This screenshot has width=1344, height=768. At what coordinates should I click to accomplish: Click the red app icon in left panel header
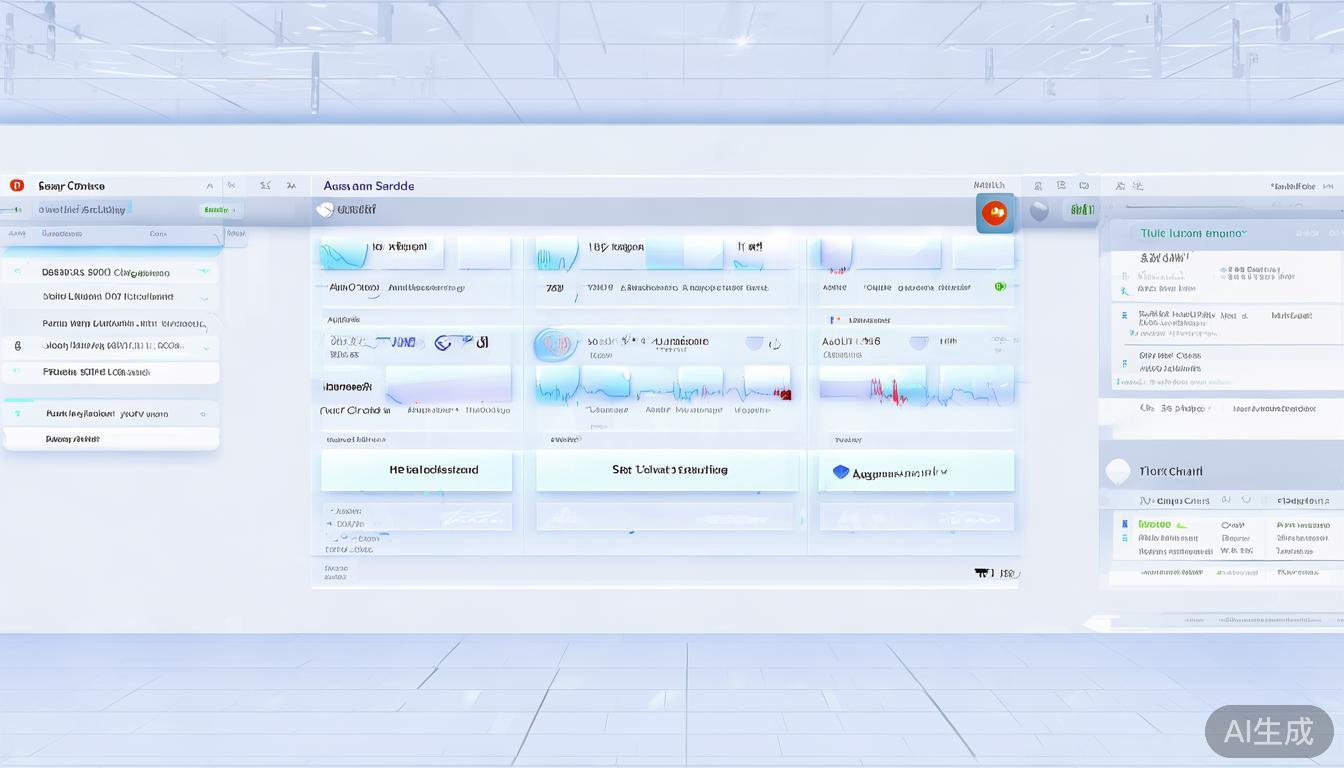tap(17, 185)
